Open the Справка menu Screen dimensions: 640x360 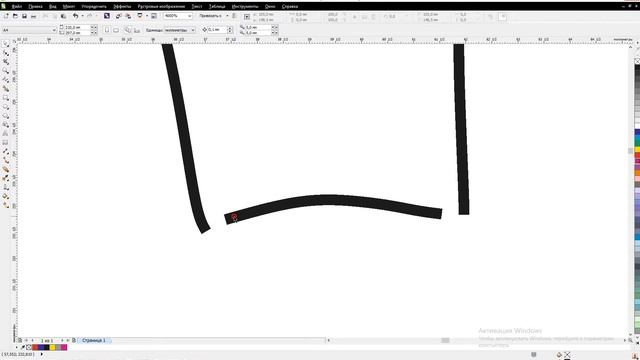[x=290, y=6]
